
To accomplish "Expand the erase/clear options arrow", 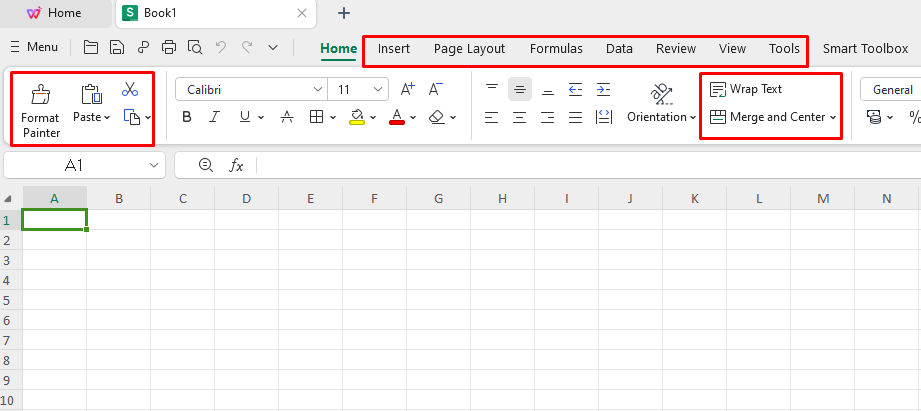I will 453,117.
